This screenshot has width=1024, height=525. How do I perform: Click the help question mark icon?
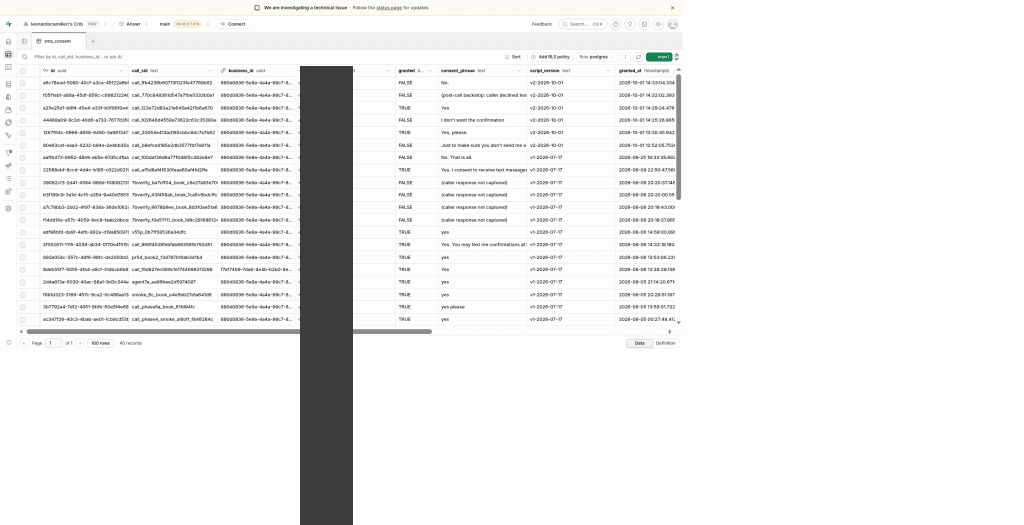click(615, 24)
